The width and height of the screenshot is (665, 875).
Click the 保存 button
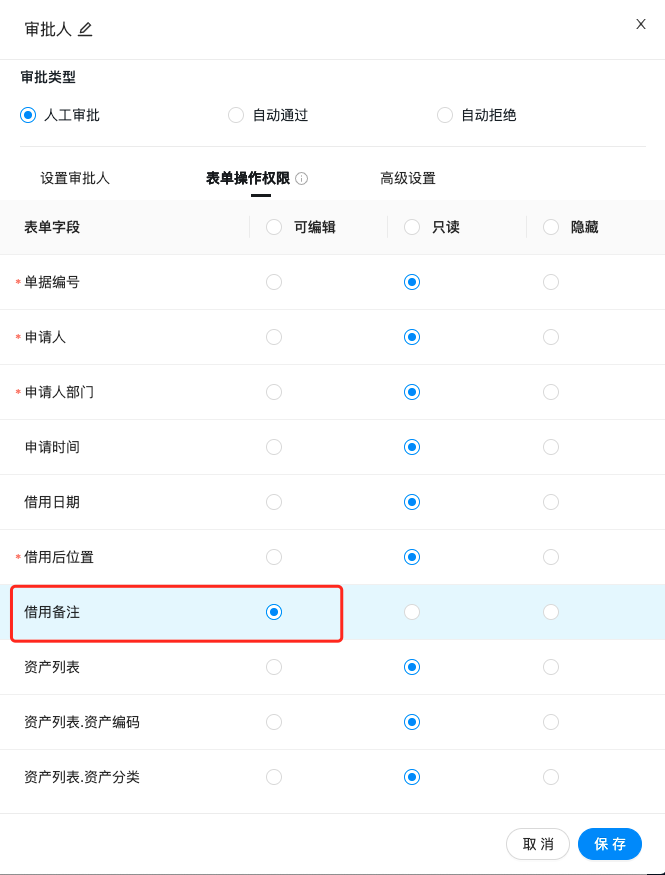(610, 844)
